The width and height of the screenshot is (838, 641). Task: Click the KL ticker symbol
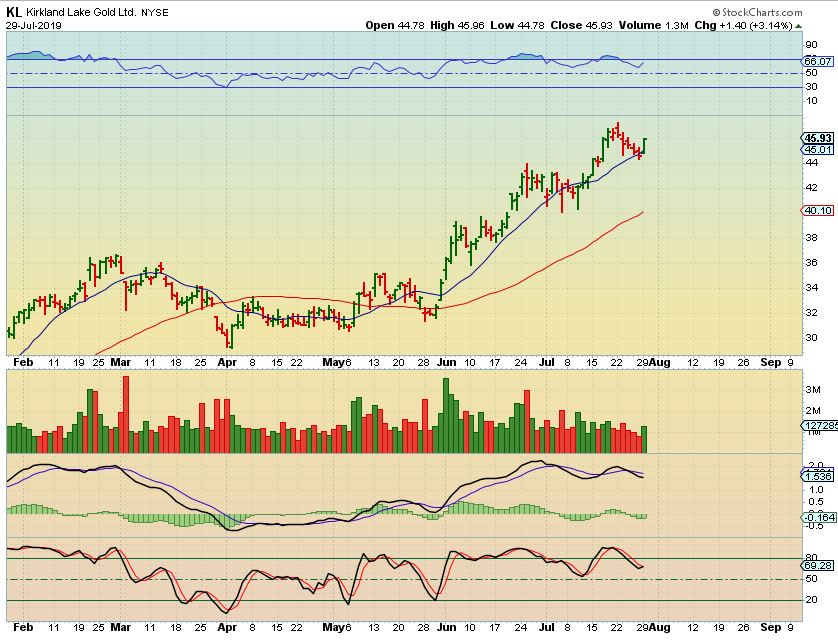pos(14,12)
